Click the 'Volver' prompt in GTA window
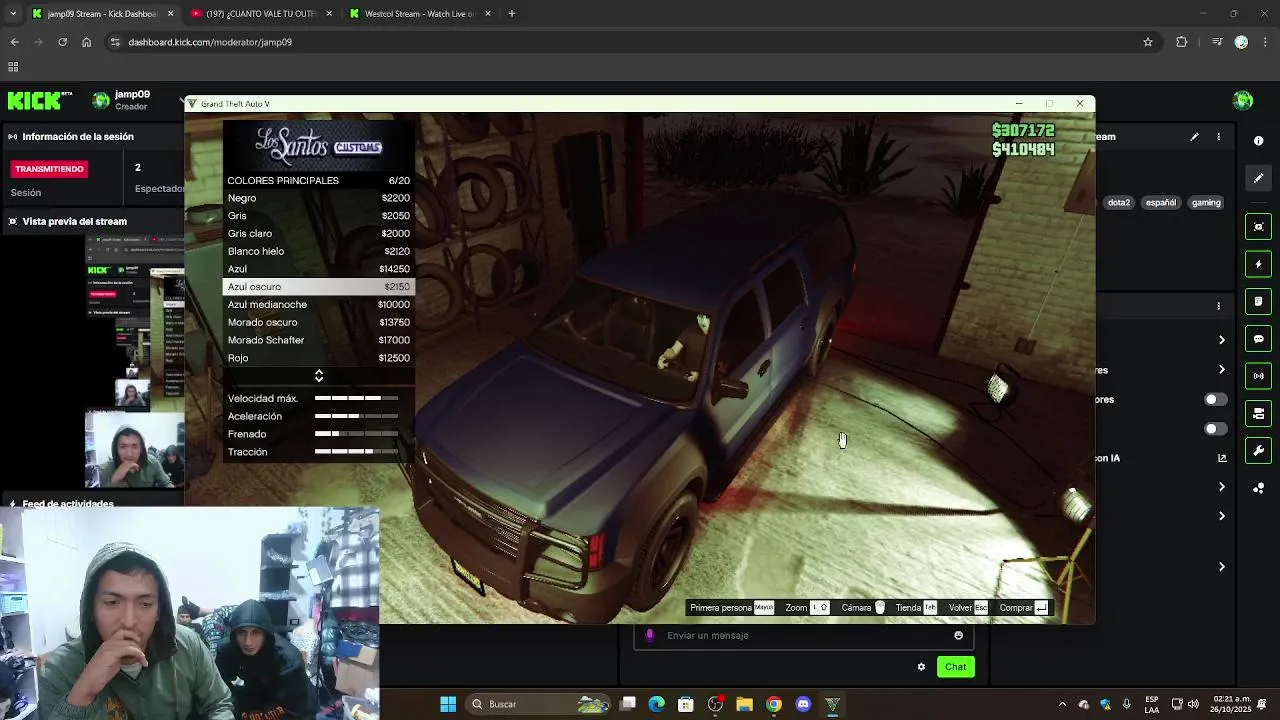 tap(968, 608)
